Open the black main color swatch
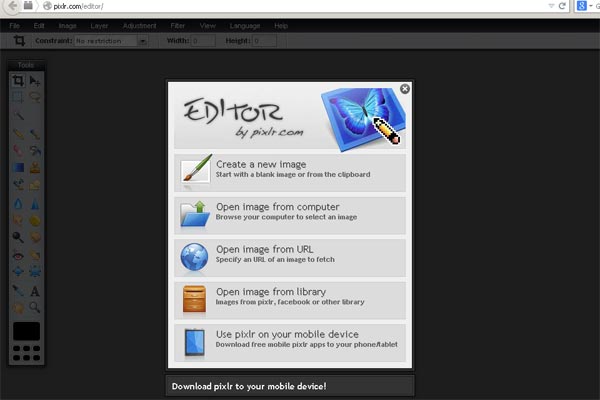The image size is (600, 400). 26,331
